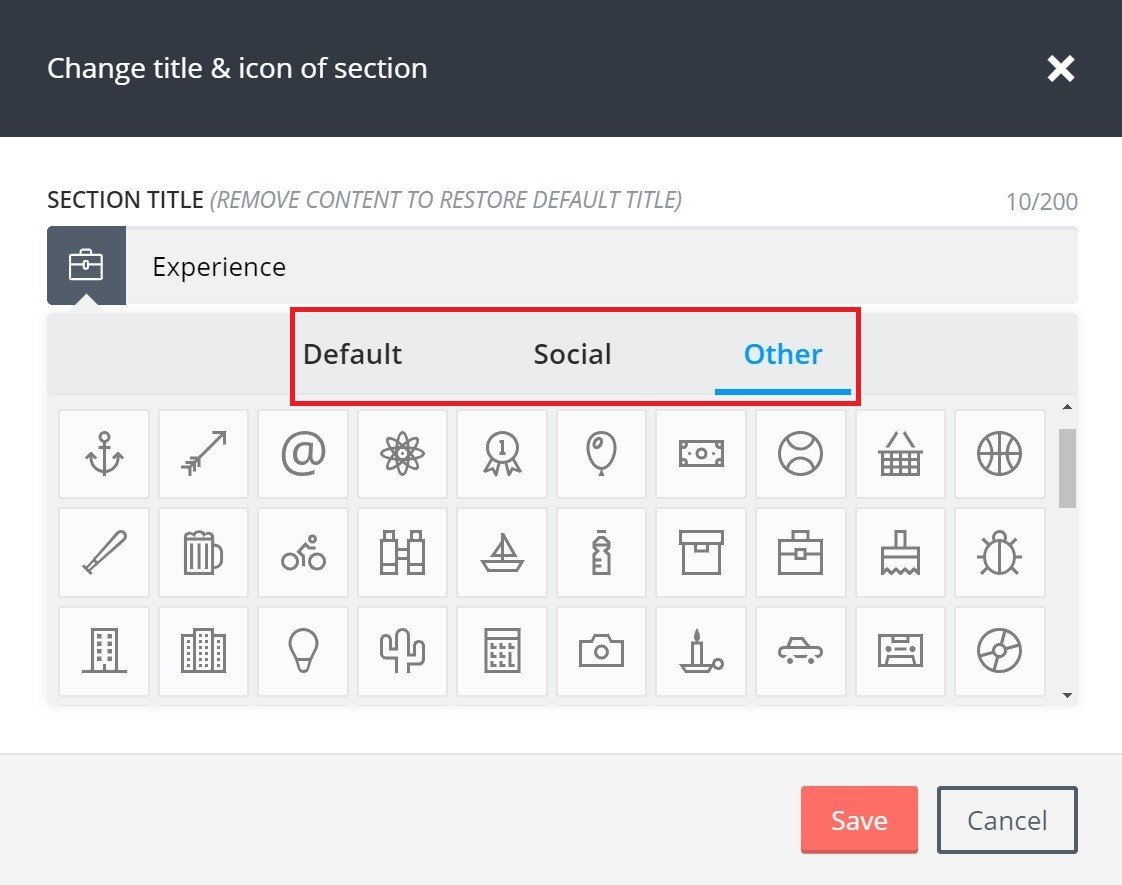Choose the award ribbon icon
This screenshot has width=1122, height=885.
[x=501, y=454]
